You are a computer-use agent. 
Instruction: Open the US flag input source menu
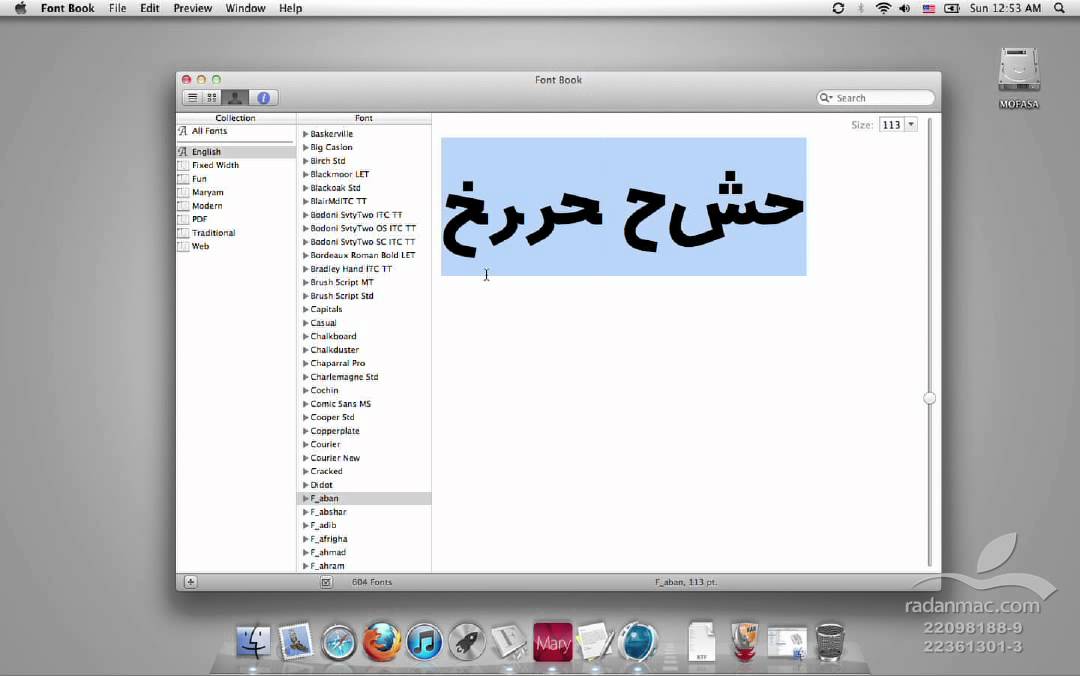[928, 8]
